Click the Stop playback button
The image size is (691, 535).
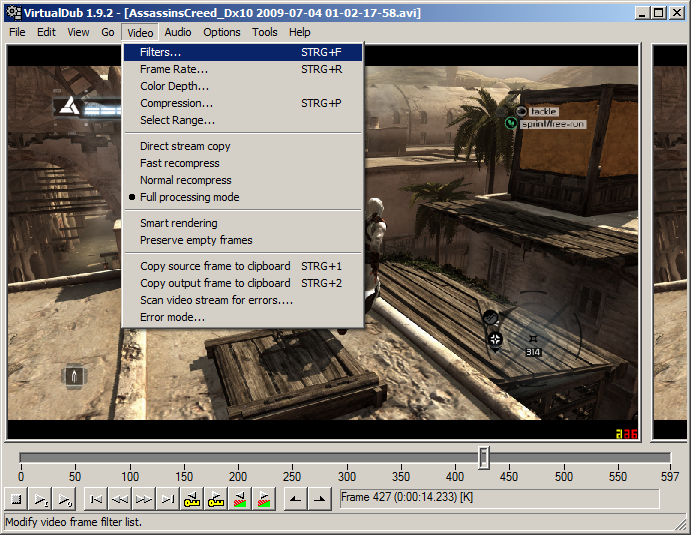click(16, 499)
